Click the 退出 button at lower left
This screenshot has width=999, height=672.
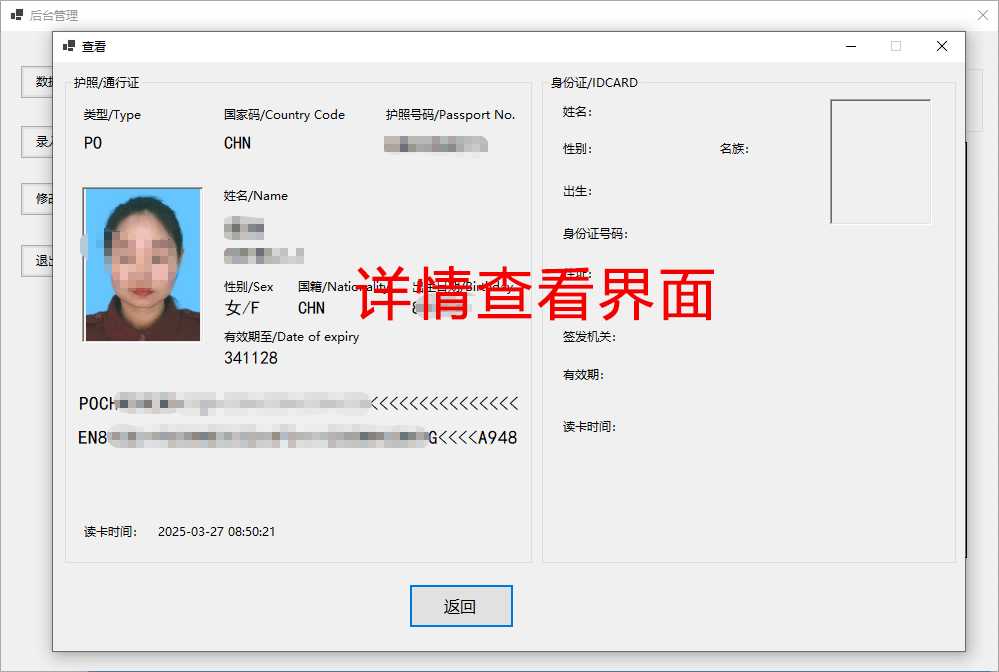[x=38, y=260]
